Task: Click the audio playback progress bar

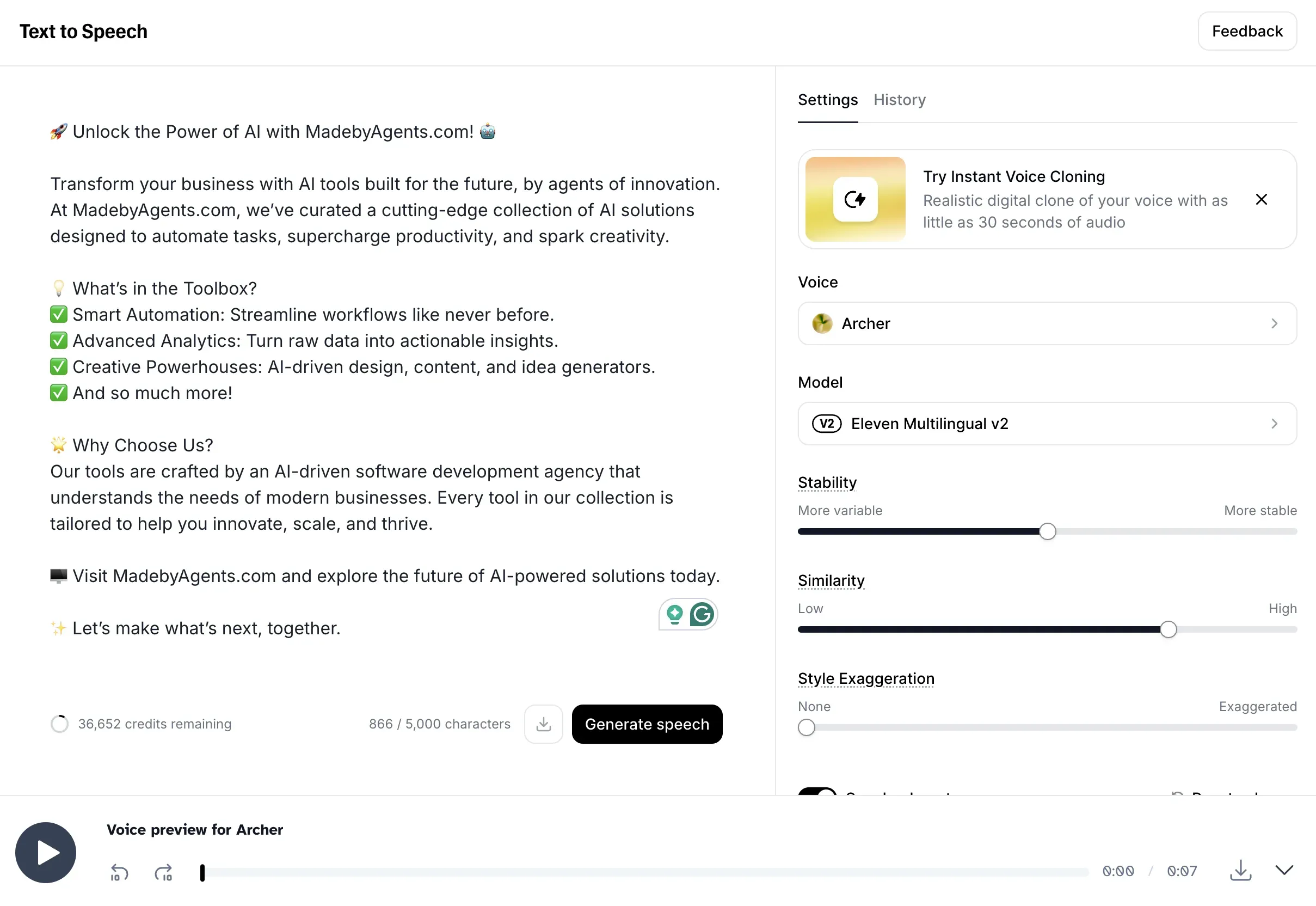Action: [x=644, y=872]
